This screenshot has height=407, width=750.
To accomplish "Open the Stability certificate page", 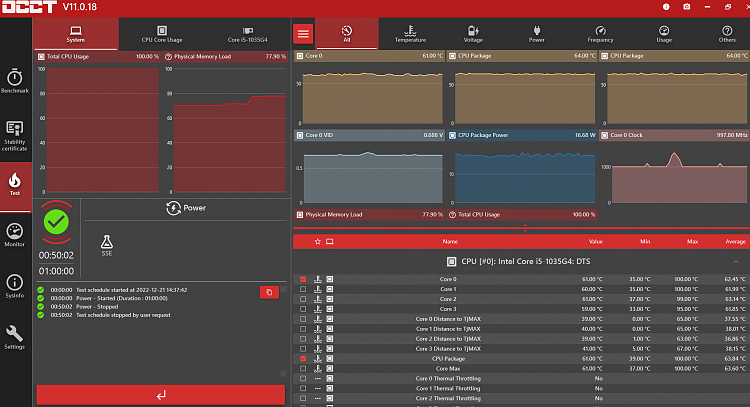I will (x=15, y=134).
